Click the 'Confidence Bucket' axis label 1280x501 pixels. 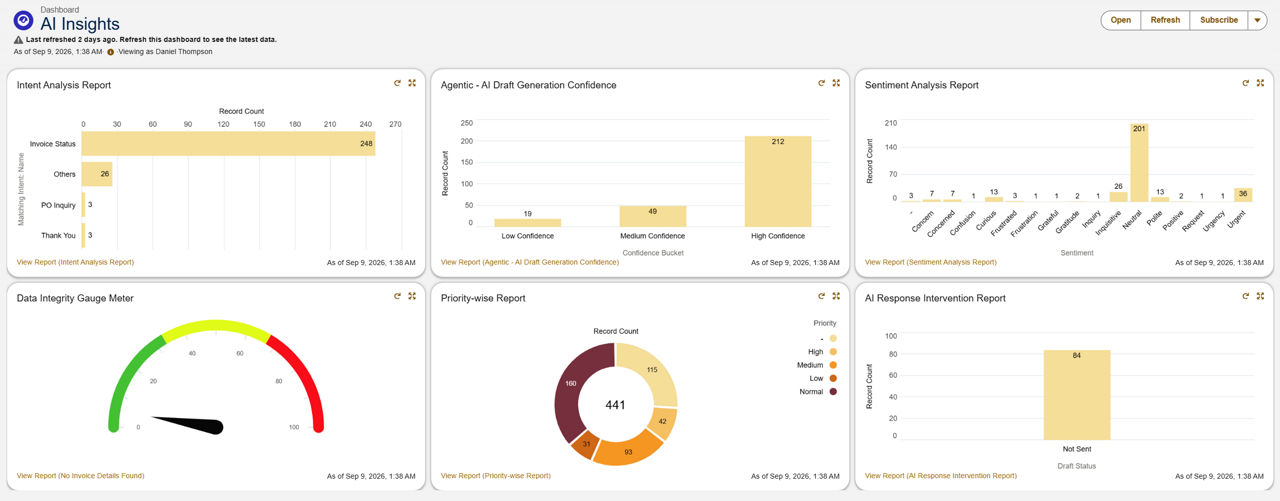[x=653, y=253]
